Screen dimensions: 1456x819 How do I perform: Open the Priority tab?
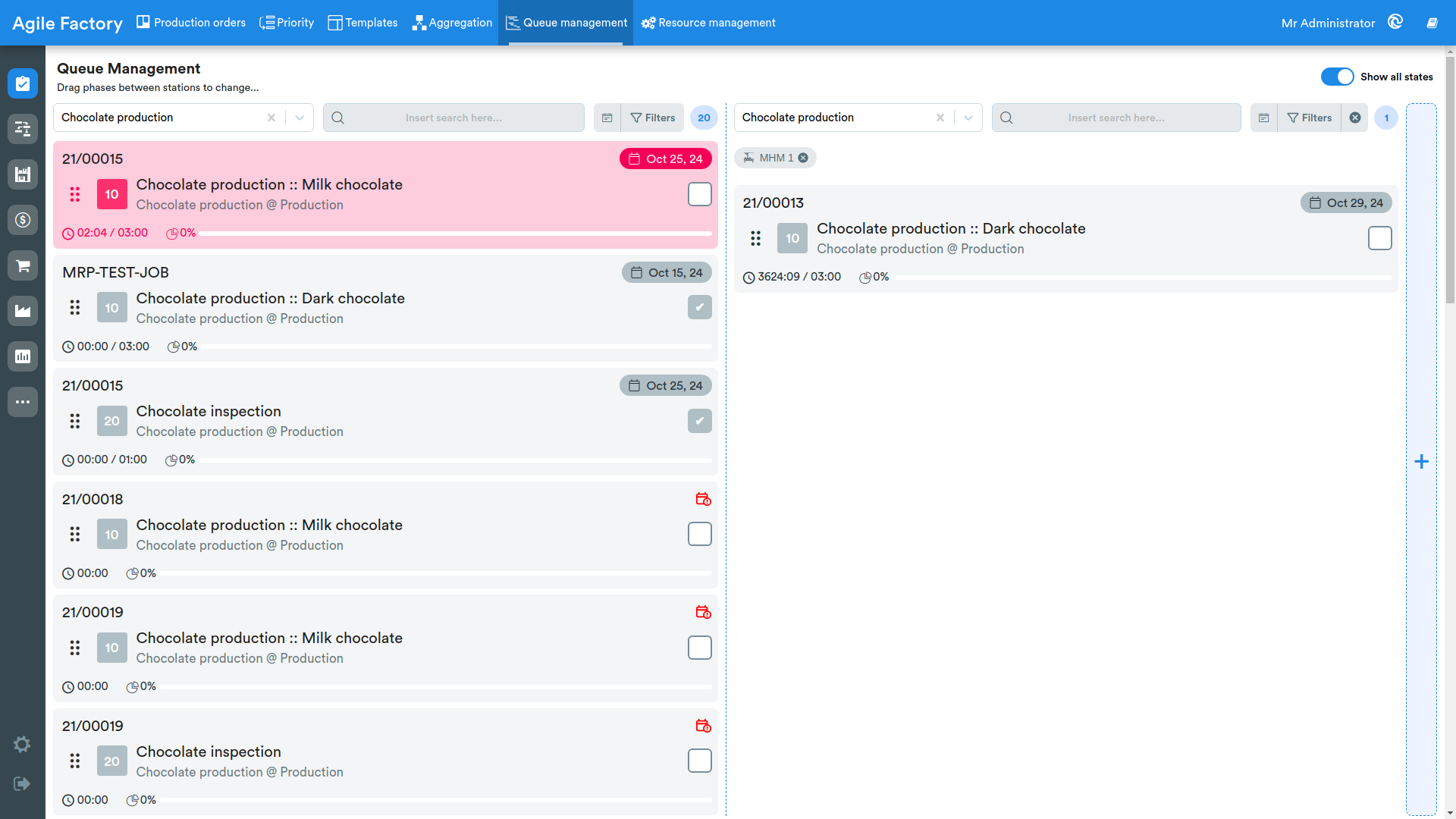(x=287, y=23)
